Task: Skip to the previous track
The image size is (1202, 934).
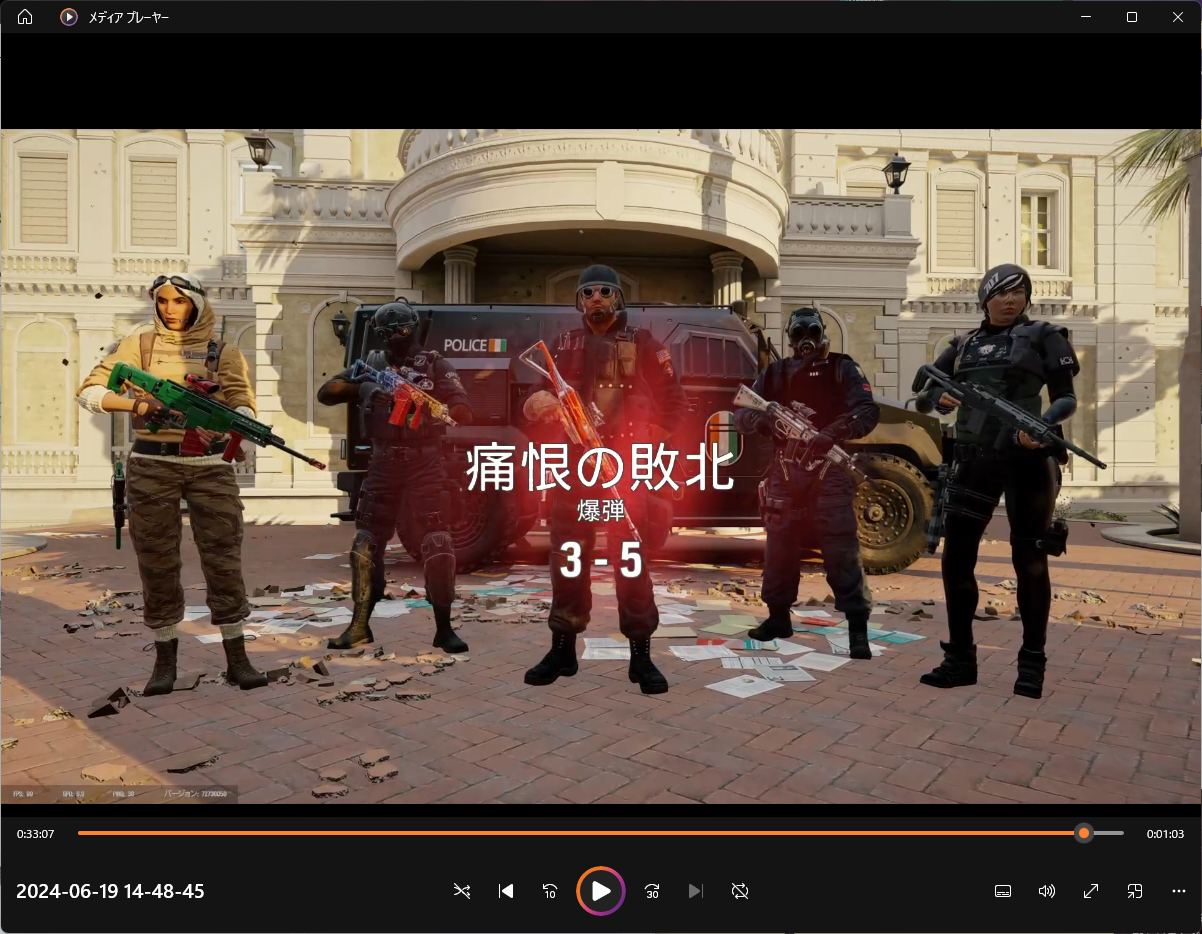Action: [506, 891]
